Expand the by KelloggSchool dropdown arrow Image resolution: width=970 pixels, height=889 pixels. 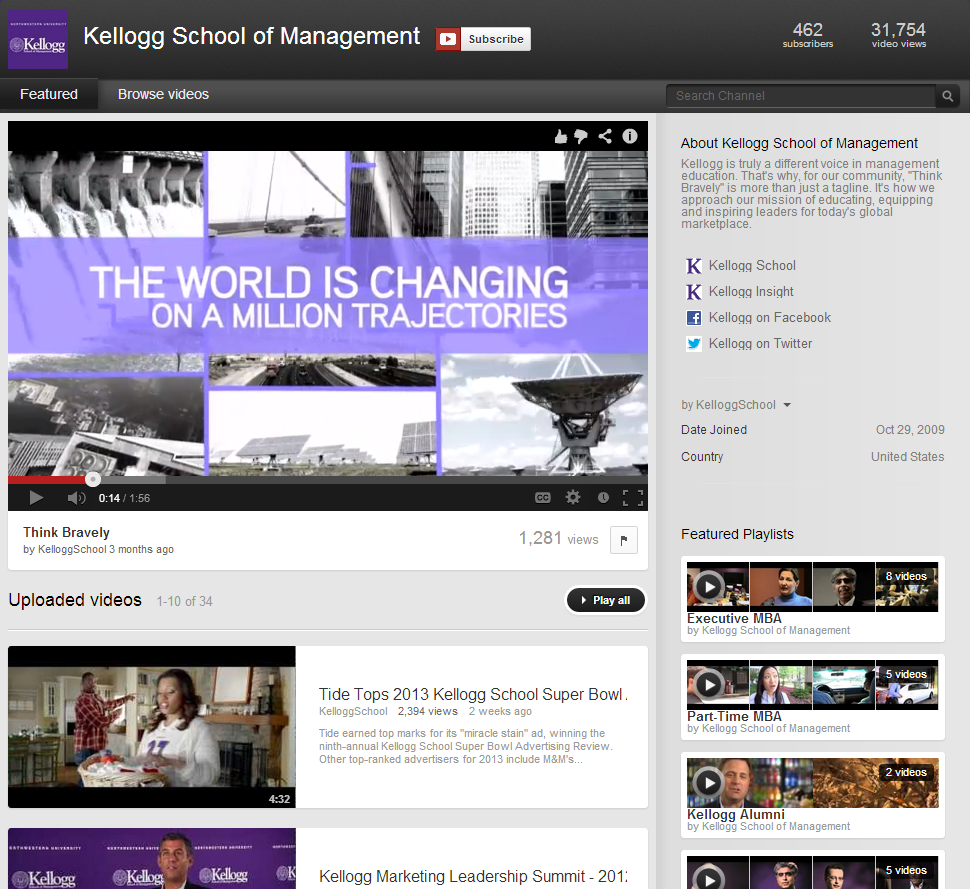click(787, 404)
